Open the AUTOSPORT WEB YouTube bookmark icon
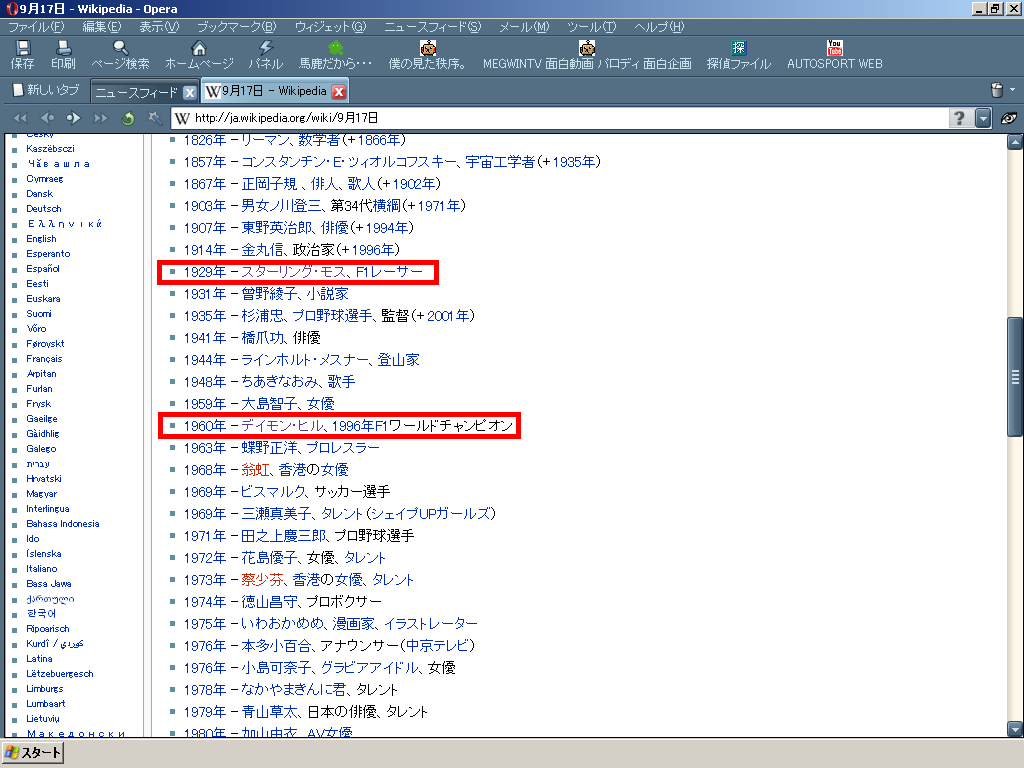The height and width of the screenshot is (768, 1024). click(x=834, y=48)
